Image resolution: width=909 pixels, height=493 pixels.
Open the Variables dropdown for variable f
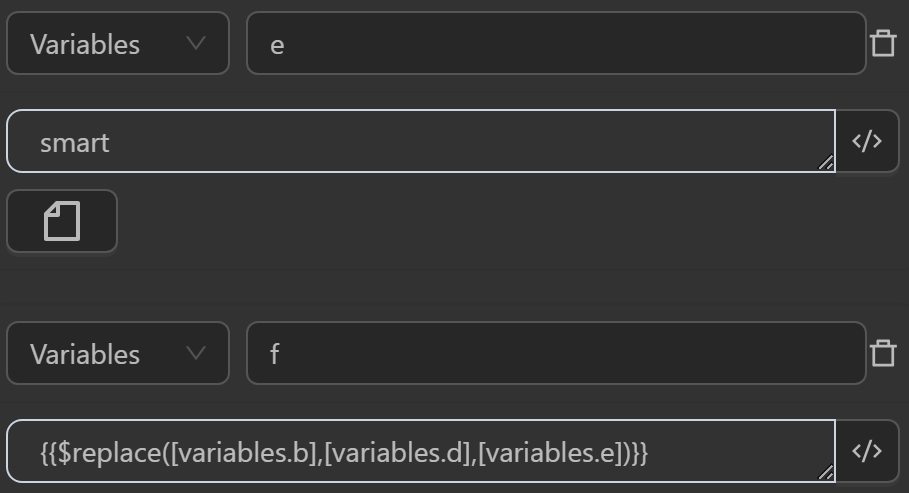pos(117,354)
